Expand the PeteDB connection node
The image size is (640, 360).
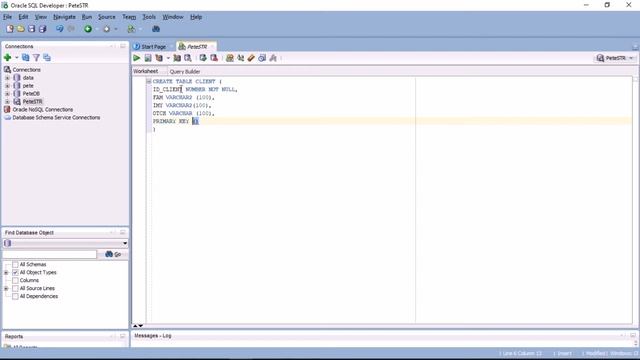point(7,93)
